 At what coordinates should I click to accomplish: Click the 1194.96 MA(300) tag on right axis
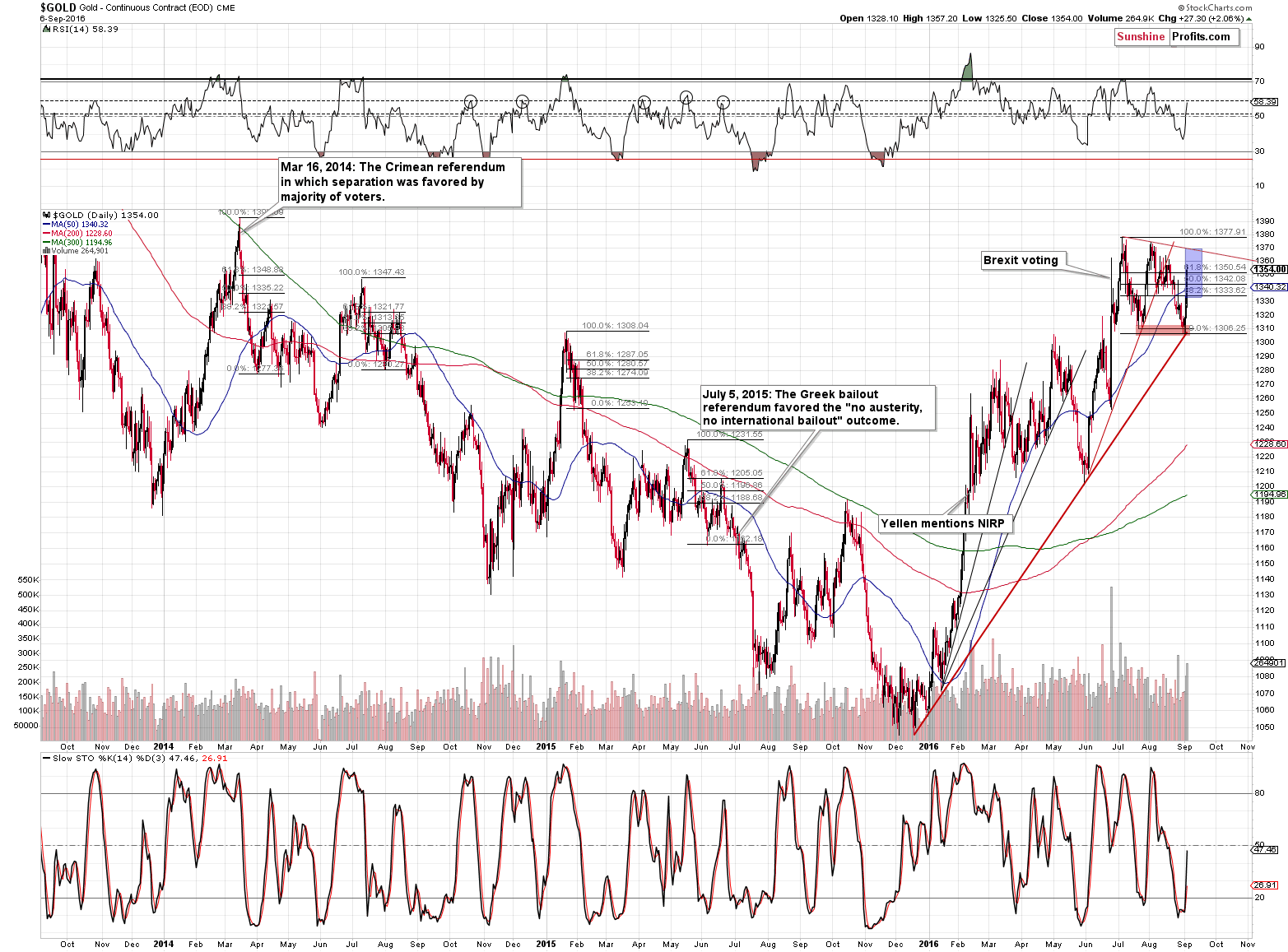[1270, 495]
